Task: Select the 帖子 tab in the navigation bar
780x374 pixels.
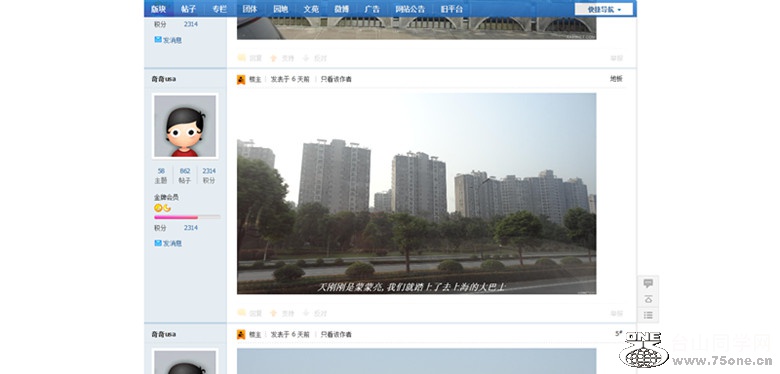Action: click(189, 9)
